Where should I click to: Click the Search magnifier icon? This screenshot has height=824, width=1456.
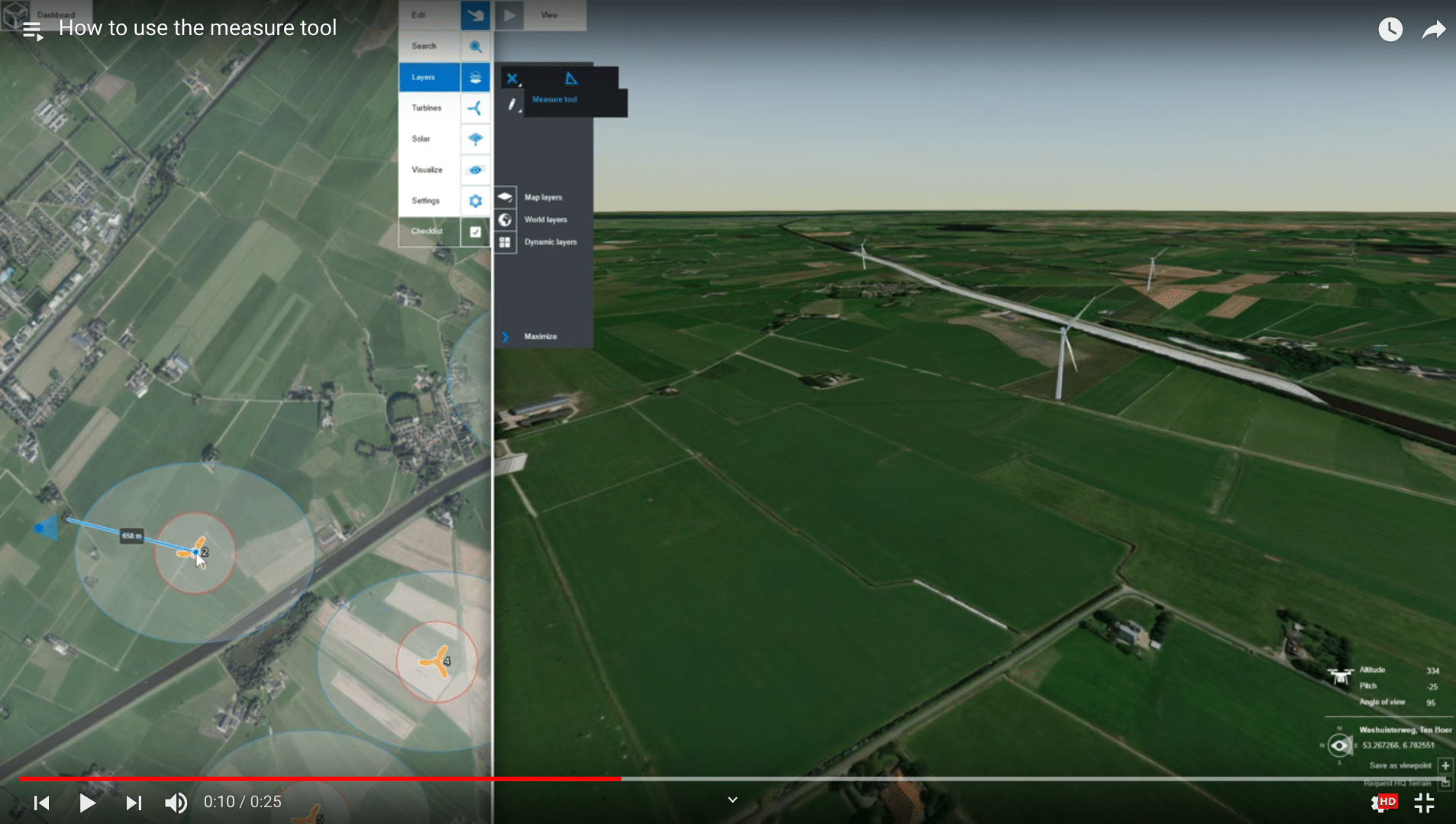coord(475,47)
